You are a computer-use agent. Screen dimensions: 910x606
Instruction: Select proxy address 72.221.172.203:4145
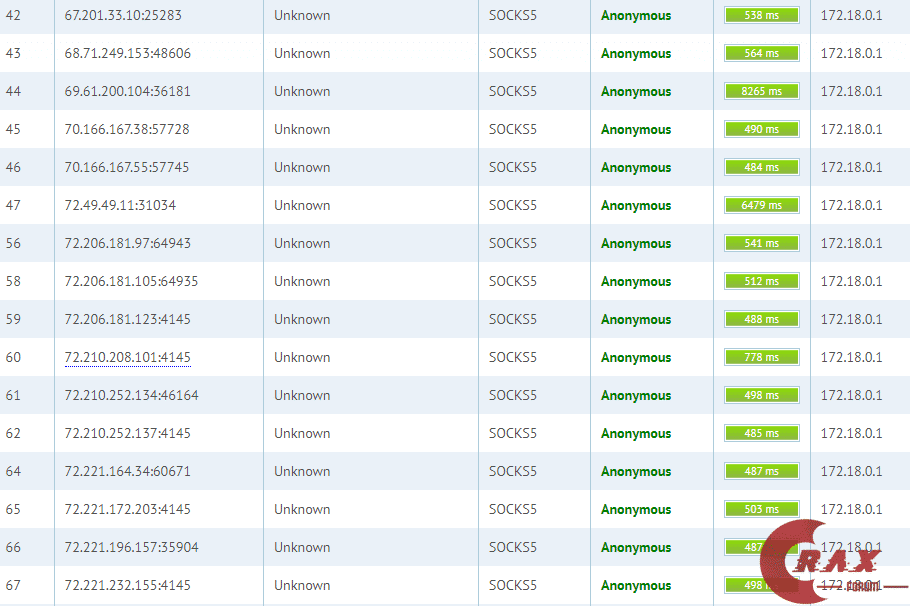tap(128, 510)
